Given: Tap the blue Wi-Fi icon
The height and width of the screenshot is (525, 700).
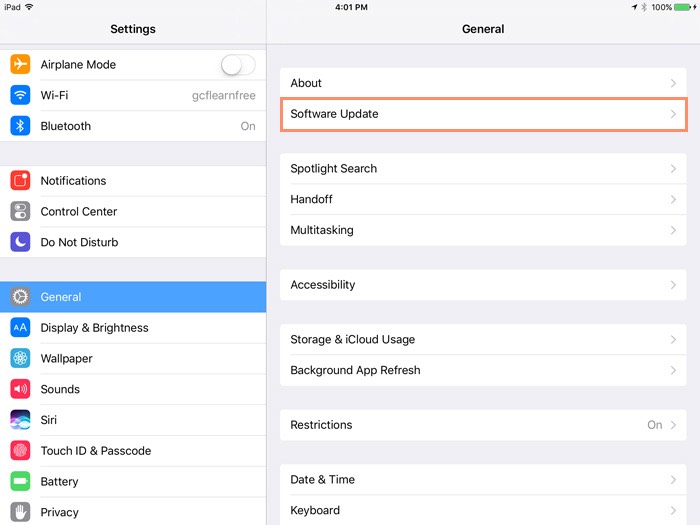Looking at the screenshot, I should pos(20,96).
